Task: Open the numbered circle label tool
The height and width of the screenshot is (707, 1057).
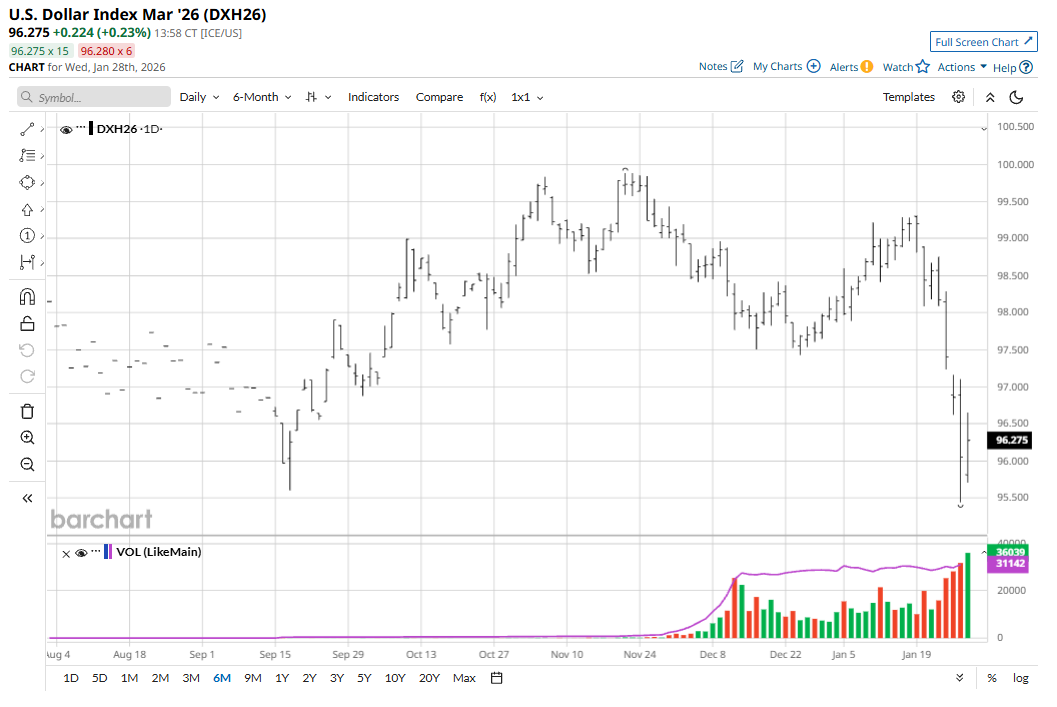Action: [27, 236]
